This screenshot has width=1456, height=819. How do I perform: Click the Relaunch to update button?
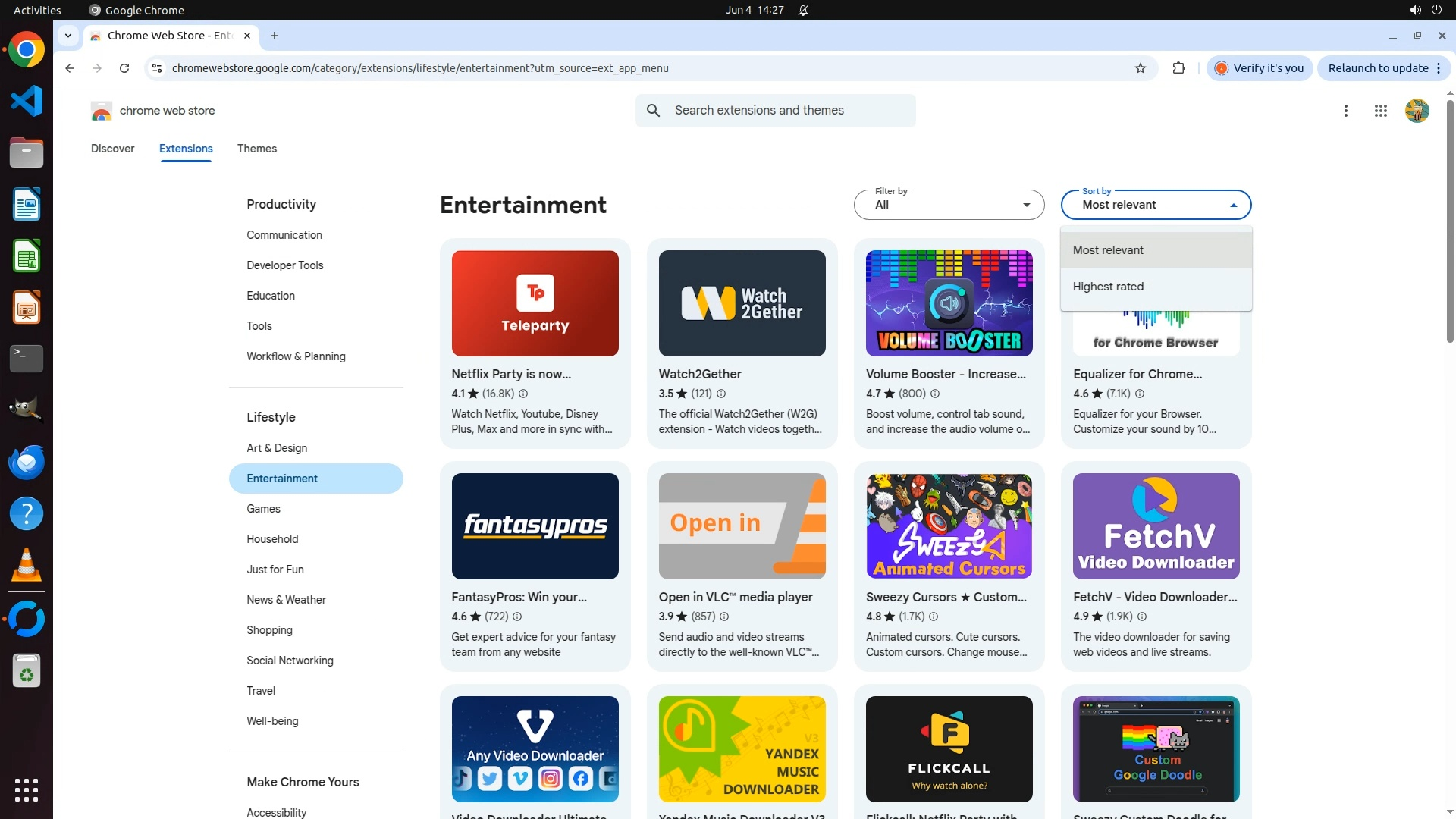click(x=1377, y=68)
